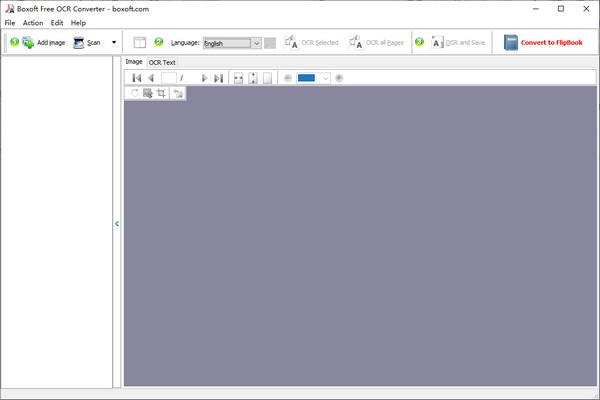600x400 pixels.
Task: Click the OCR Selected button
Action: tap(311, 42)
